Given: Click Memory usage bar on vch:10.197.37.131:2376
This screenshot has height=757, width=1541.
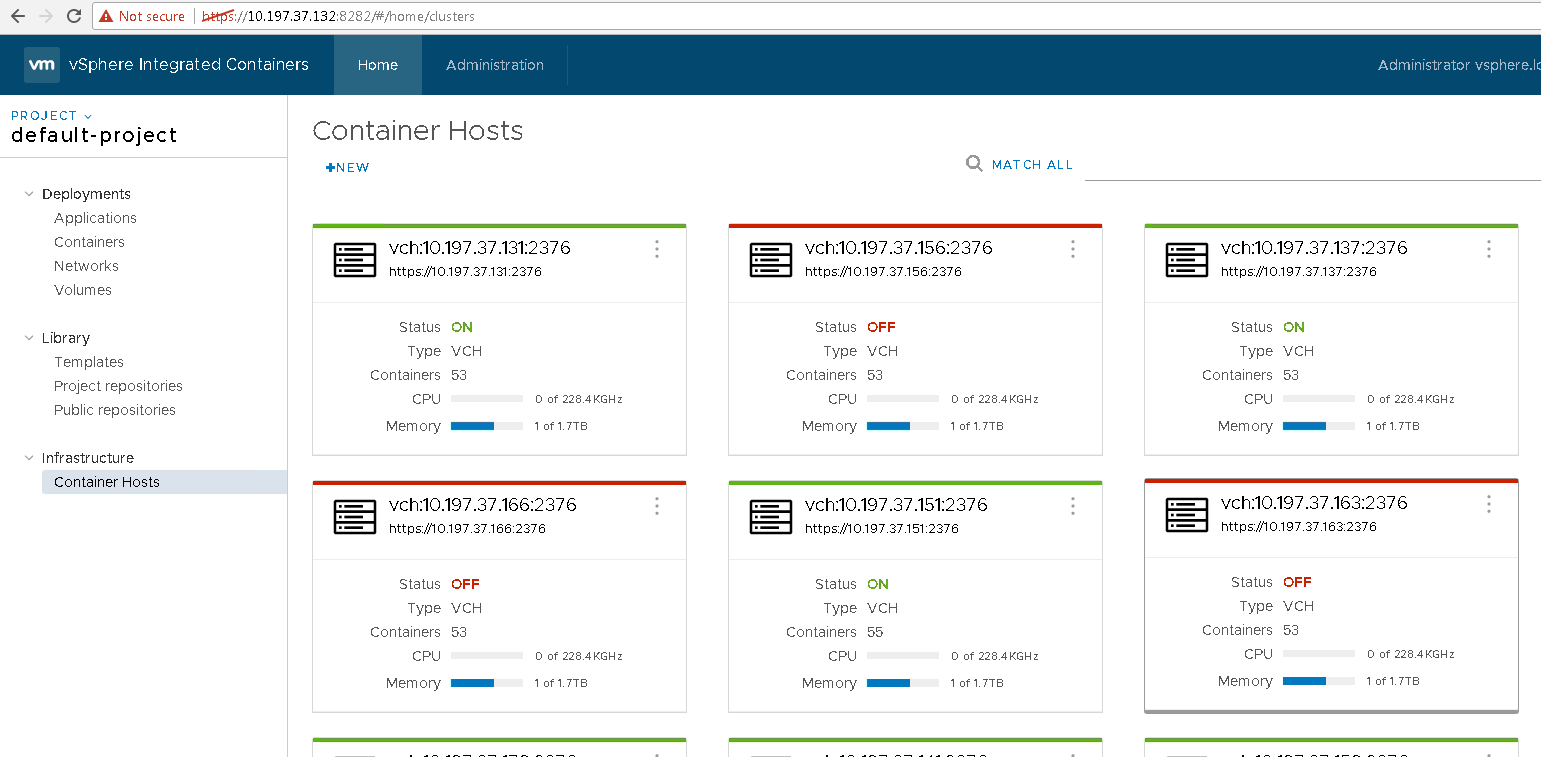Looking at the screenshot, I should click(x=487, y=426).
